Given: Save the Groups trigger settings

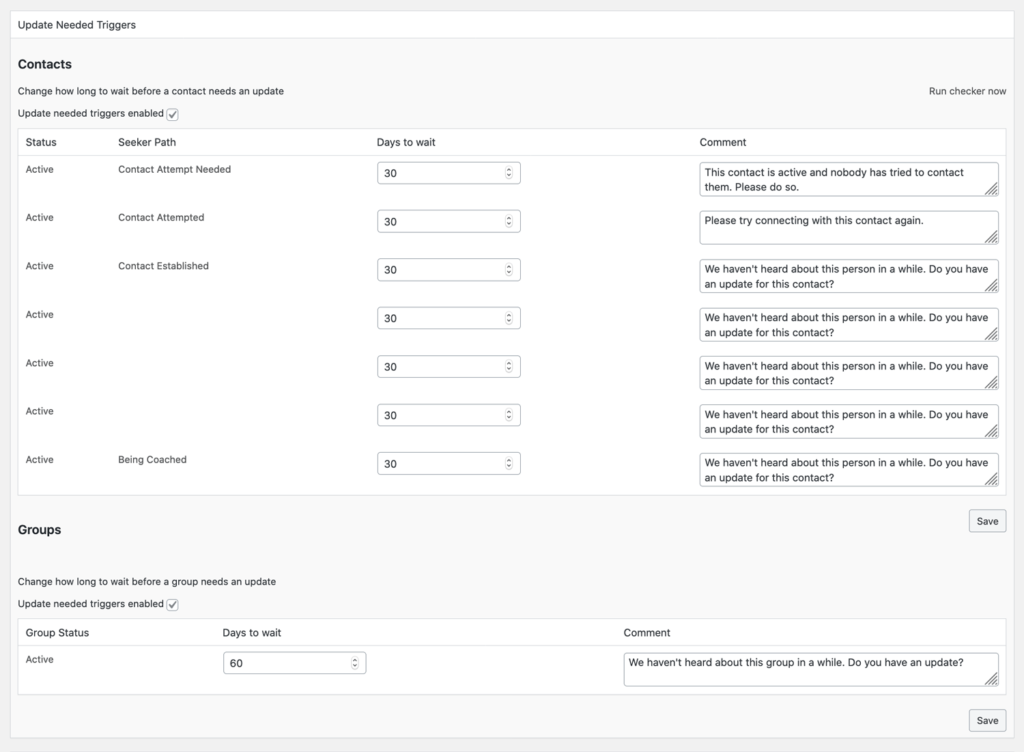Looking at the screenshot, I should (x=987, y=720).
